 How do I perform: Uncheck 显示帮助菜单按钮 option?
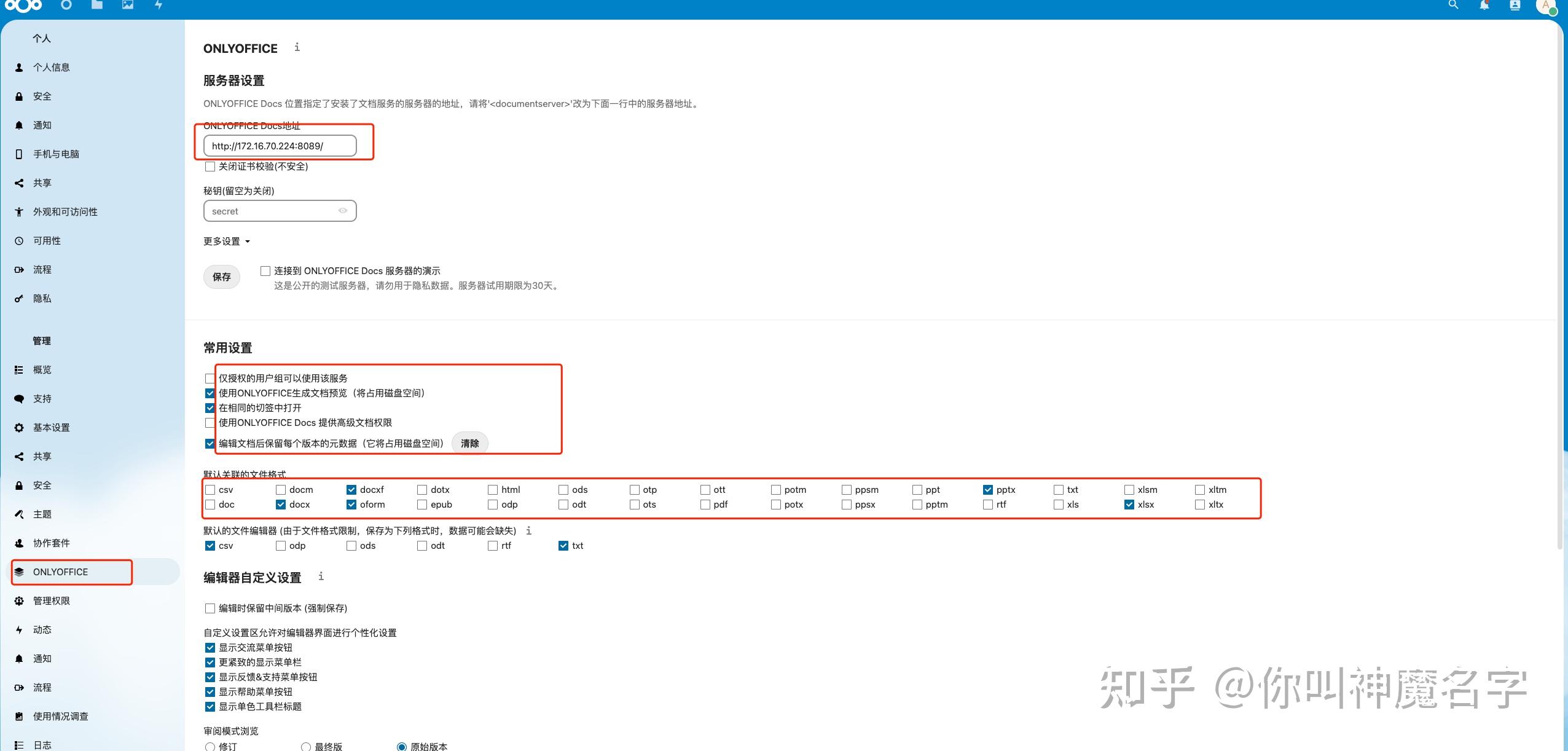click(209, 691)
